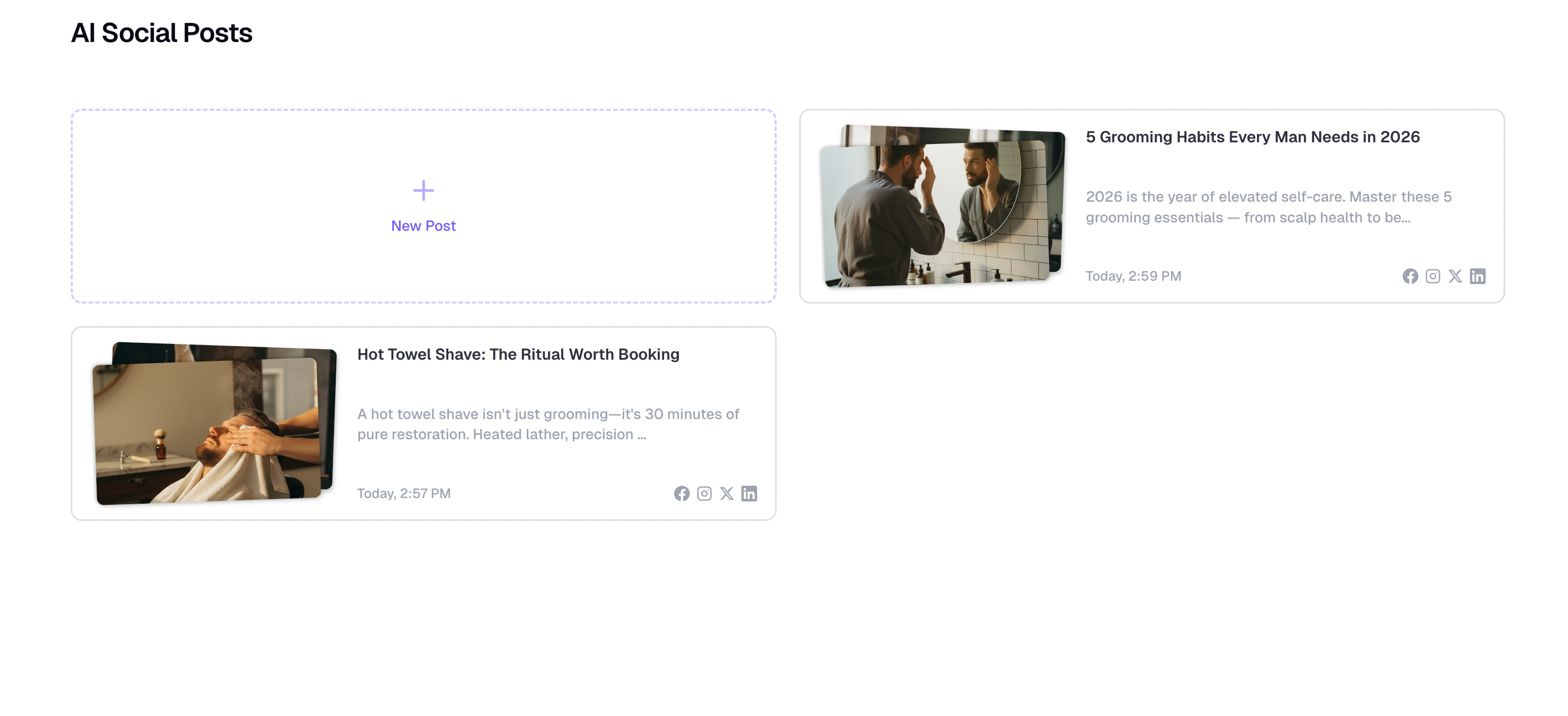Select the New Post link
1568x716 pixels.
click(423, 226)
